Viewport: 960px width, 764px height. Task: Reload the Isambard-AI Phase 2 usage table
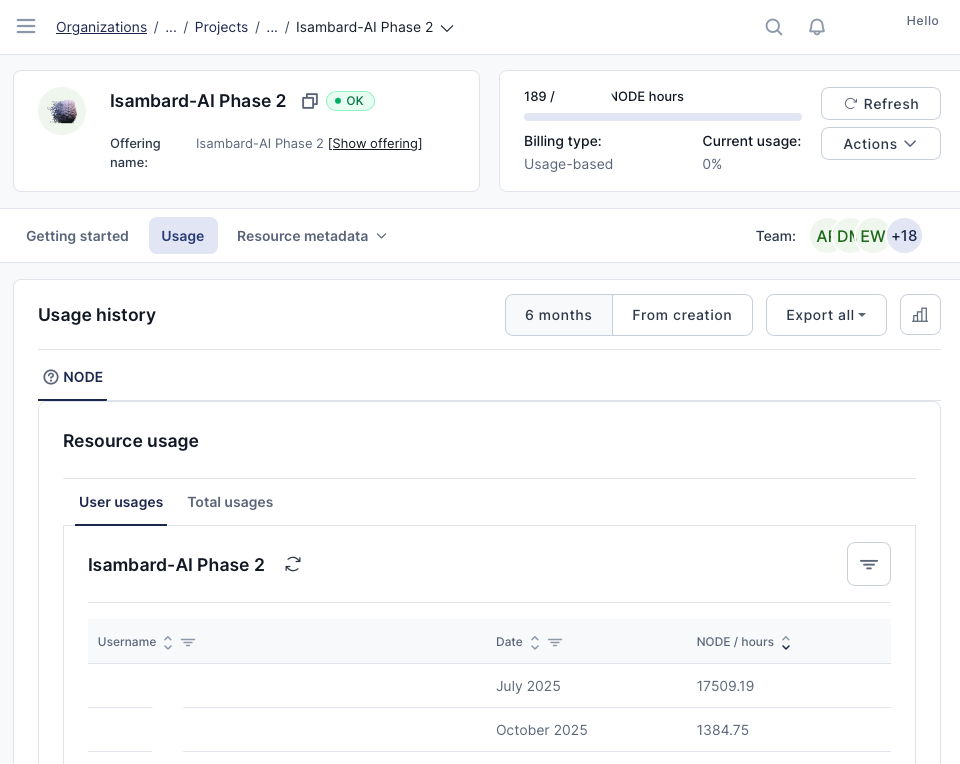click(293, 565)
